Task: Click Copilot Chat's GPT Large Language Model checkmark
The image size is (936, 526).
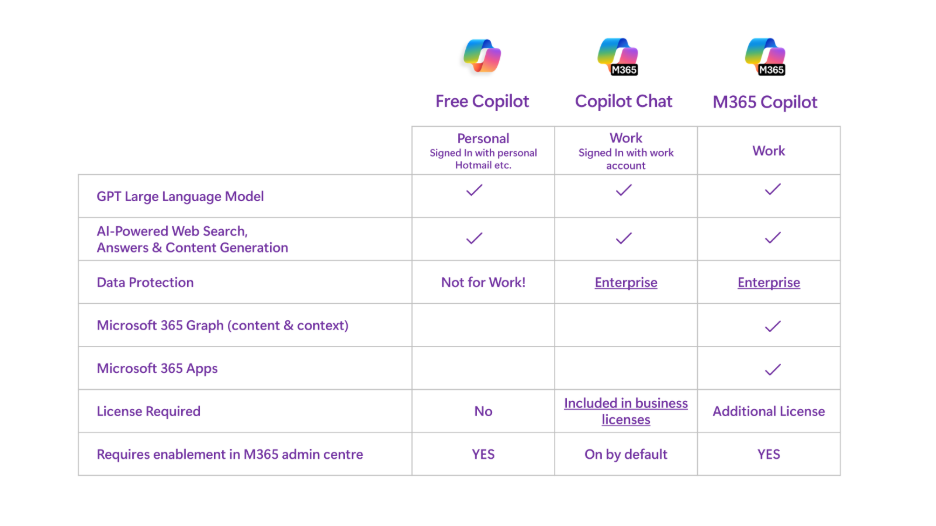Action: pyautogui.click(x=624, y=190)
